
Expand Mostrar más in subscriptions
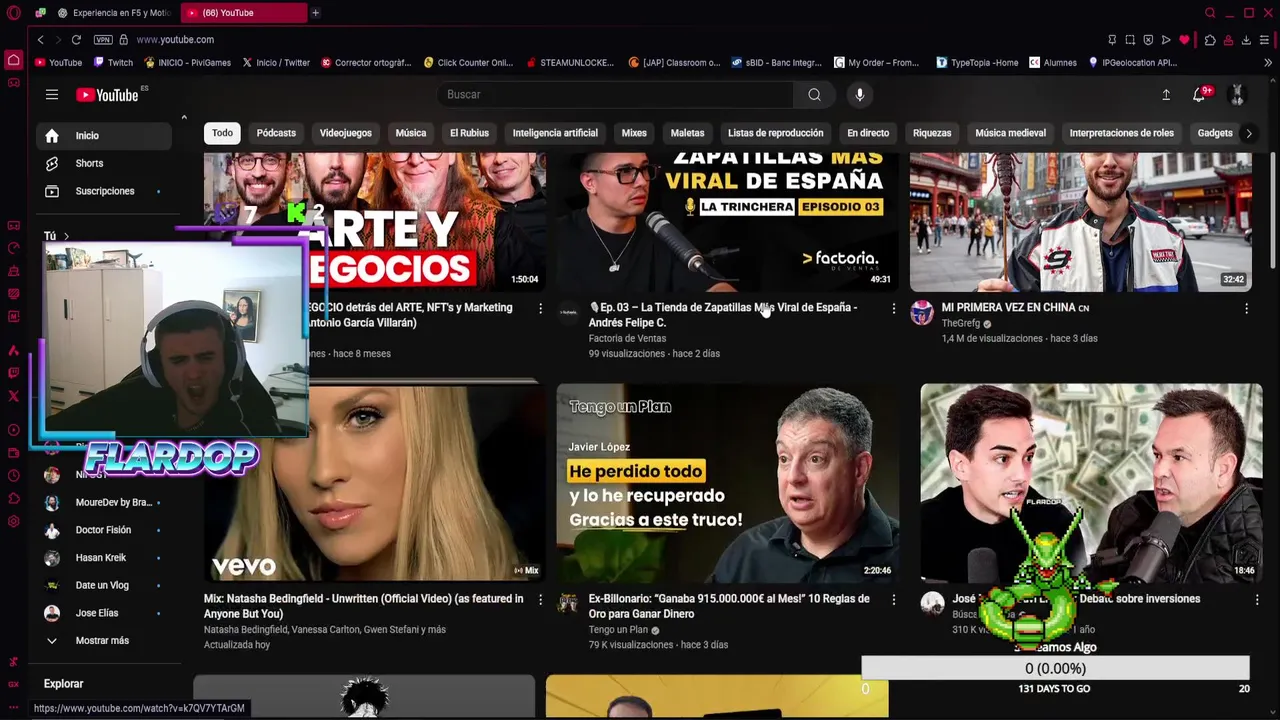pos(103,640)
